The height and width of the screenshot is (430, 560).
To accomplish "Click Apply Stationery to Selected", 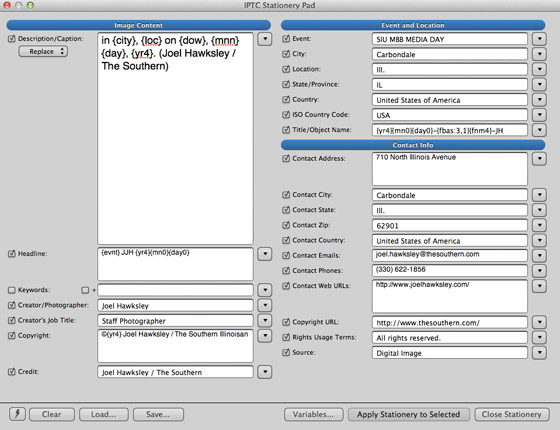I will pyautogui.click(x=409, y=414).
